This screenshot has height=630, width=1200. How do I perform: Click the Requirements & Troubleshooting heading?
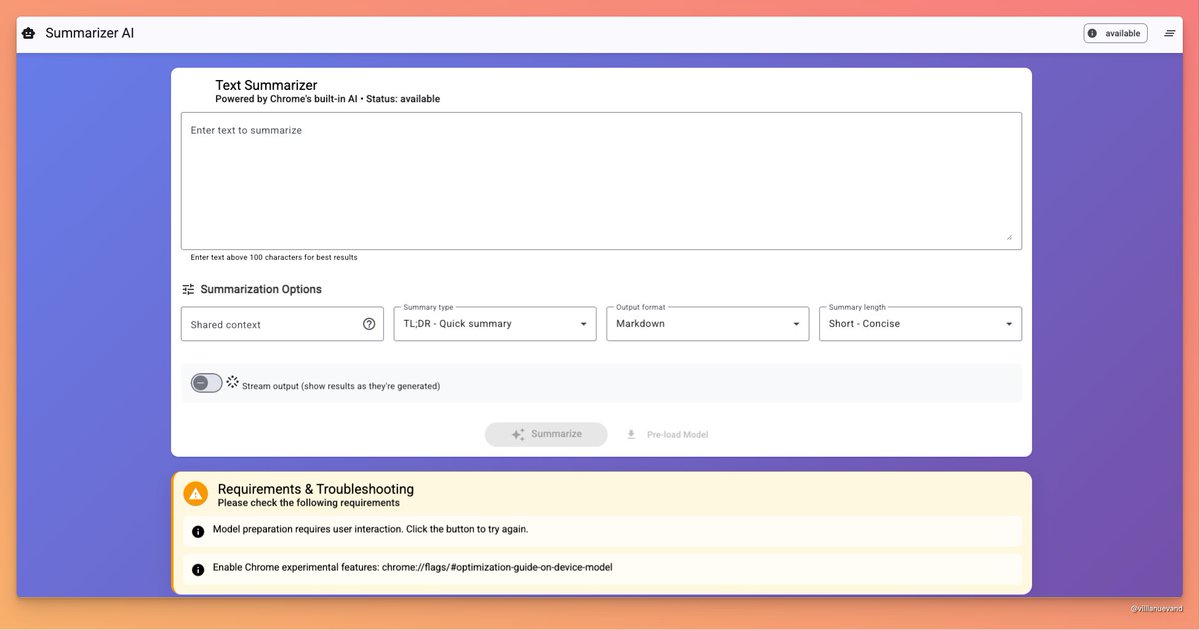click(x=316, y=489)
